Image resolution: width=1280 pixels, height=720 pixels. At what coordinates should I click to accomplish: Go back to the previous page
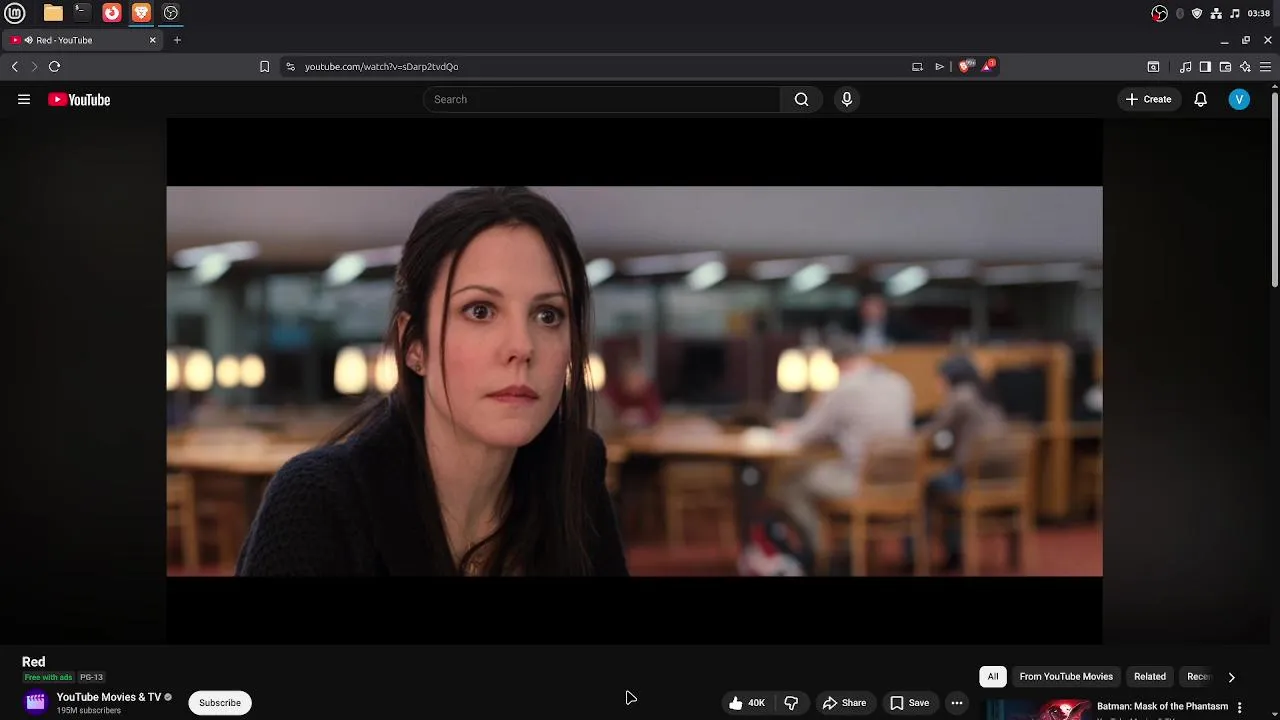pyautogui.click(x=15, y=66)
